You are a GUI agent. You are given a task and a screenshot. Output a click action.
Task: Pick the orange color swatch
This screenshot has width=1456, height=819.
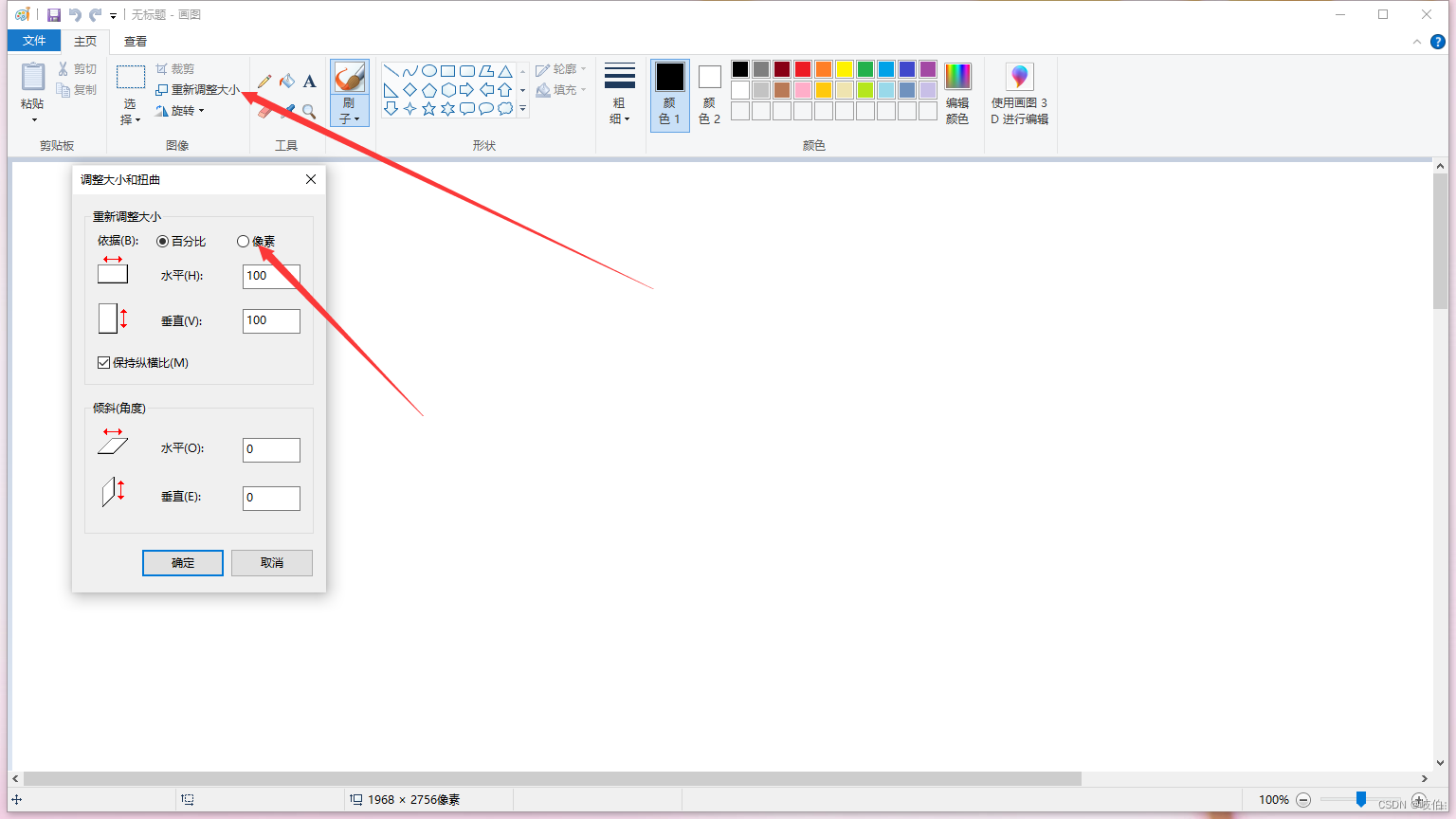point(824,69)
